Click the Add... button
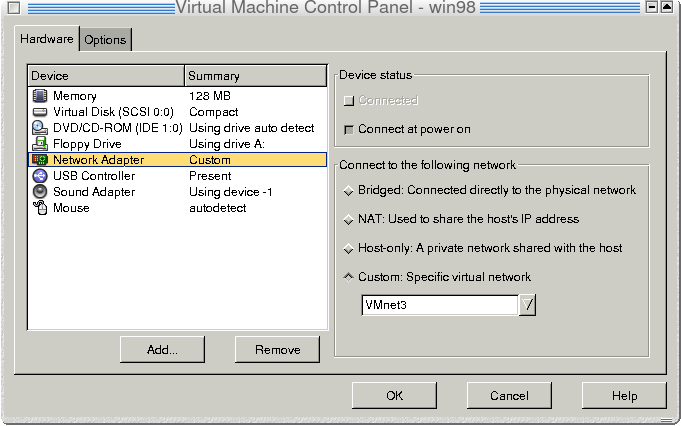This screenshot has height=426, width=681. pos(162,350)
